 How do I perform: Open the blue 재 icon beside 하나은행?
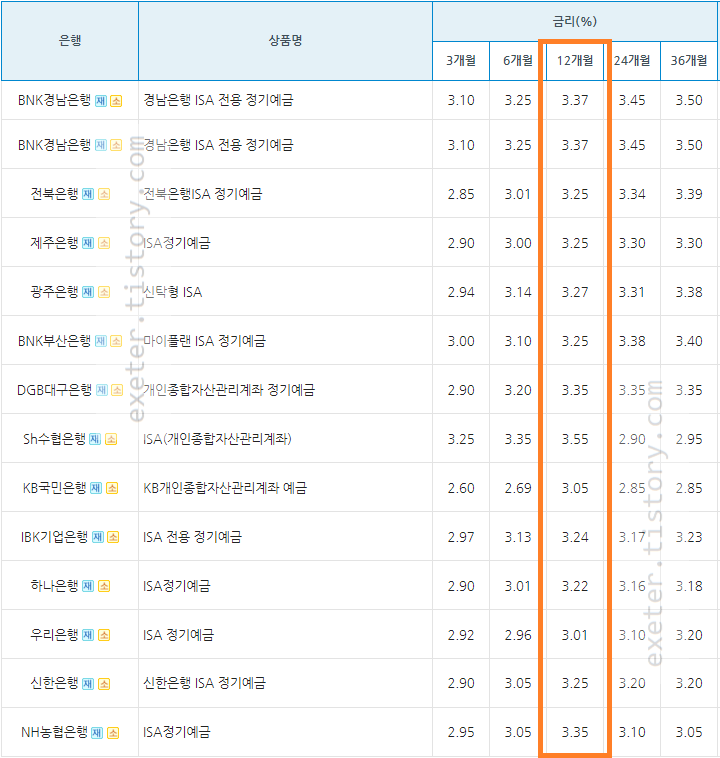coord(88,586)
